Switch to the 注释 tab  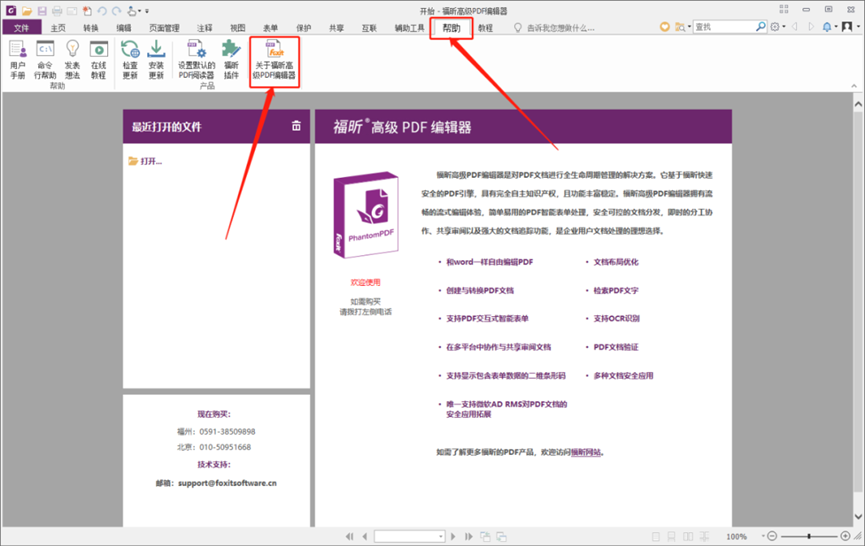(x=205, y=28)
